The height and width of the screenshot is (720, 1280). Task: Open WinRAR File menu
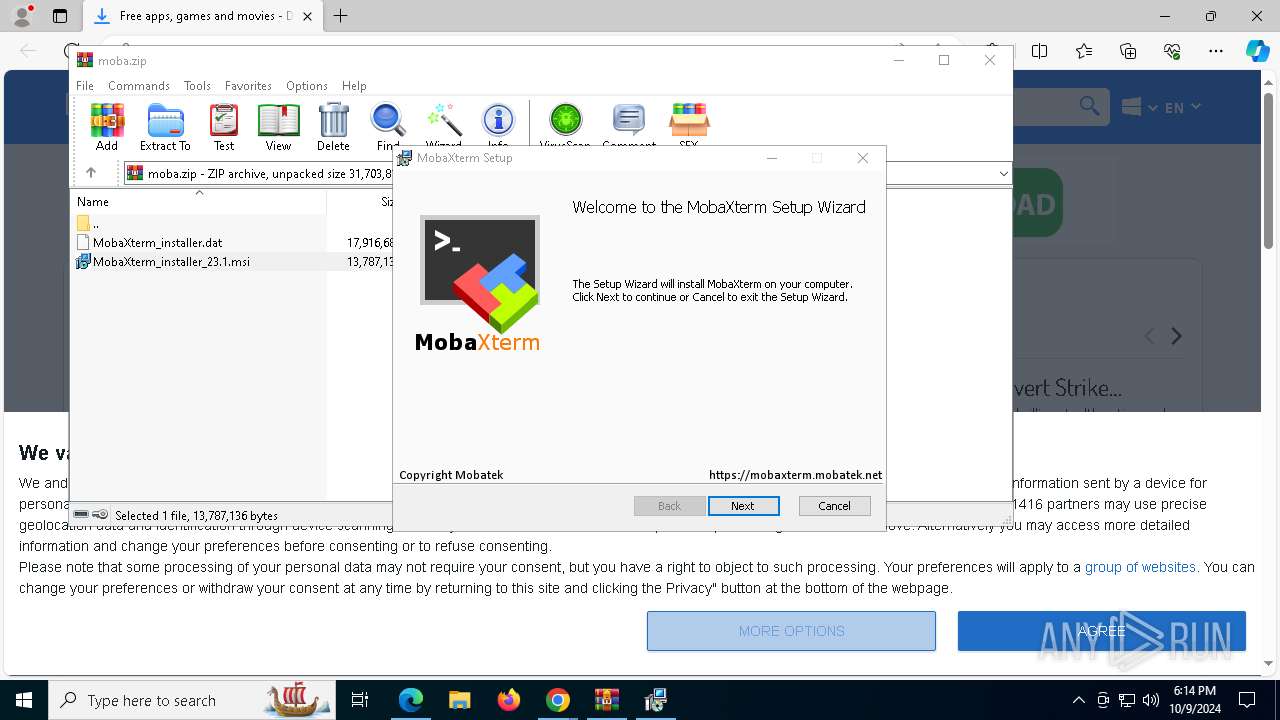point(85,86)
